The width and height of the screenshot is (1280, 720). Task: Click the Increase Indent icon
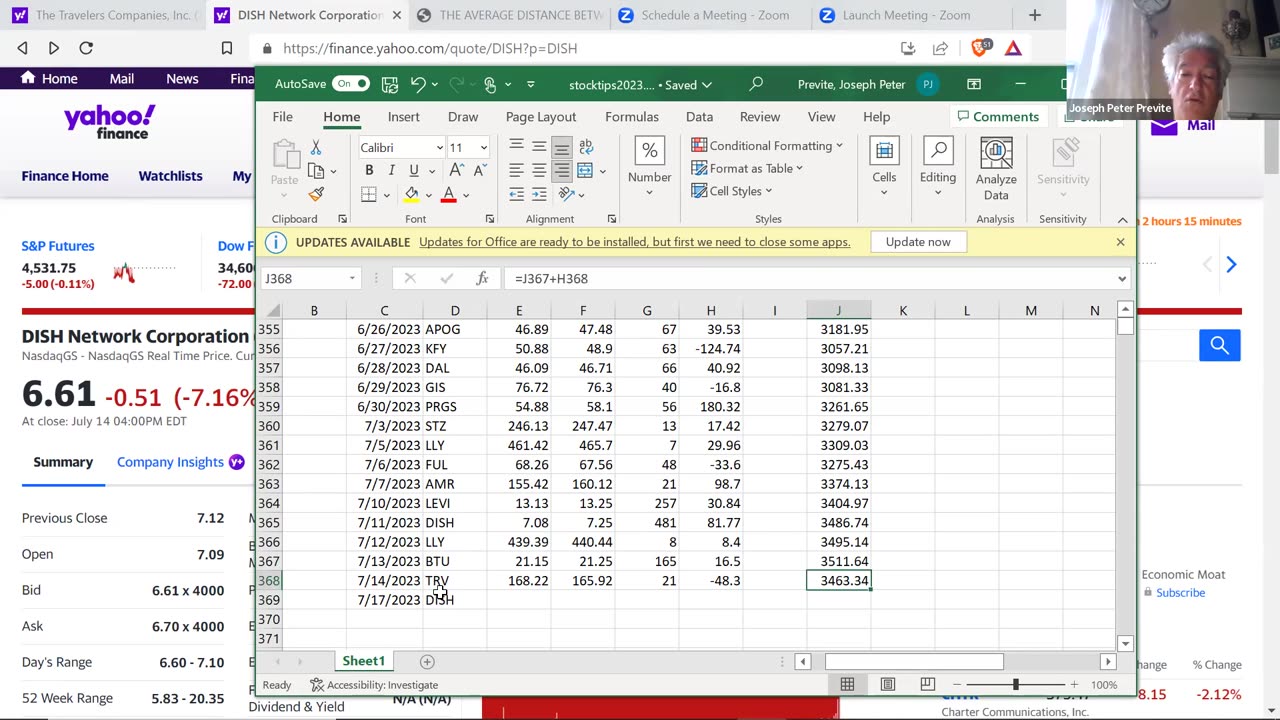(x=539, y=195)
